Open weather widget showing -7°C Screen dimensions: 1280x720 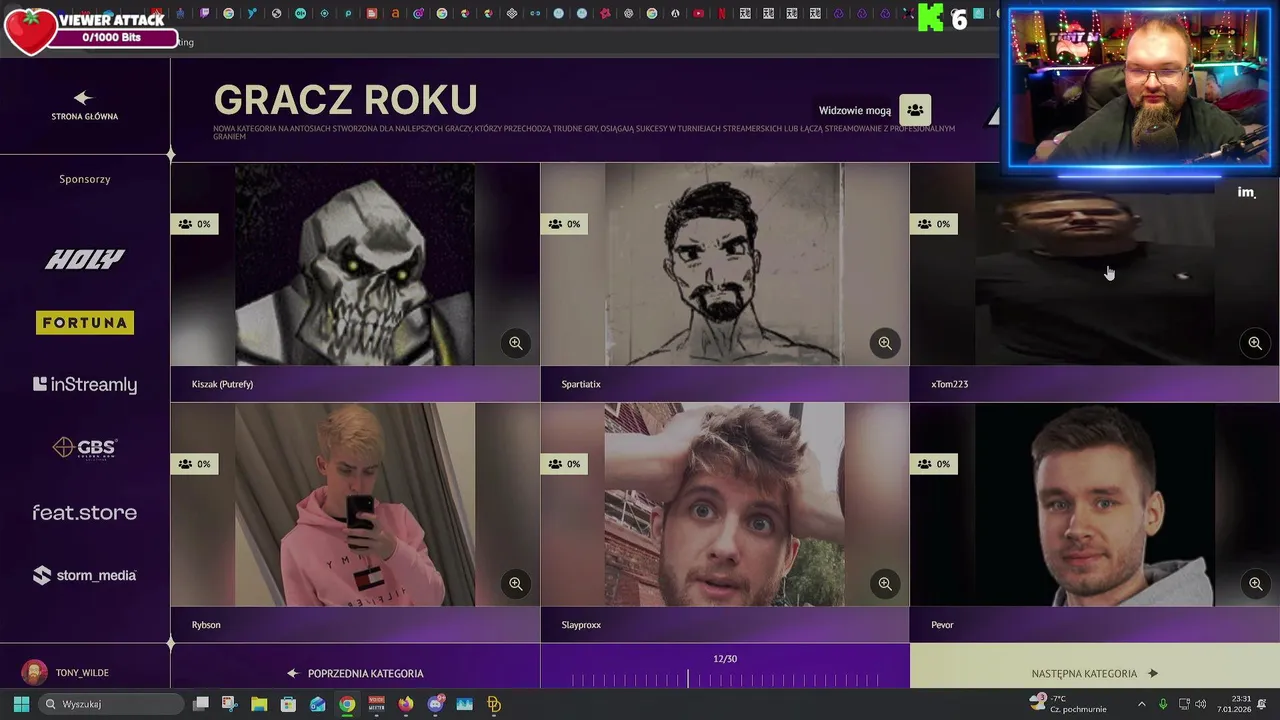[1070, 704]
